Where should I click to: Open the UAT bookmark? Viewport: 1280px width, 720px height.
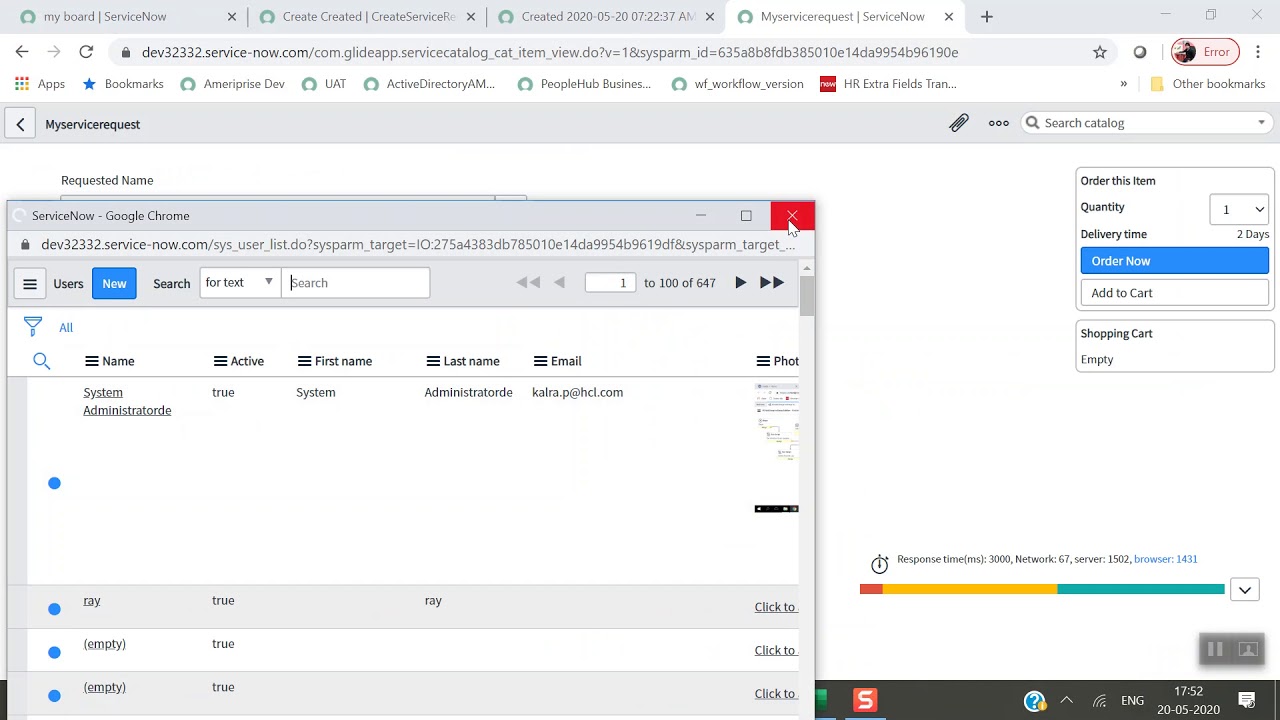[324, 84]
